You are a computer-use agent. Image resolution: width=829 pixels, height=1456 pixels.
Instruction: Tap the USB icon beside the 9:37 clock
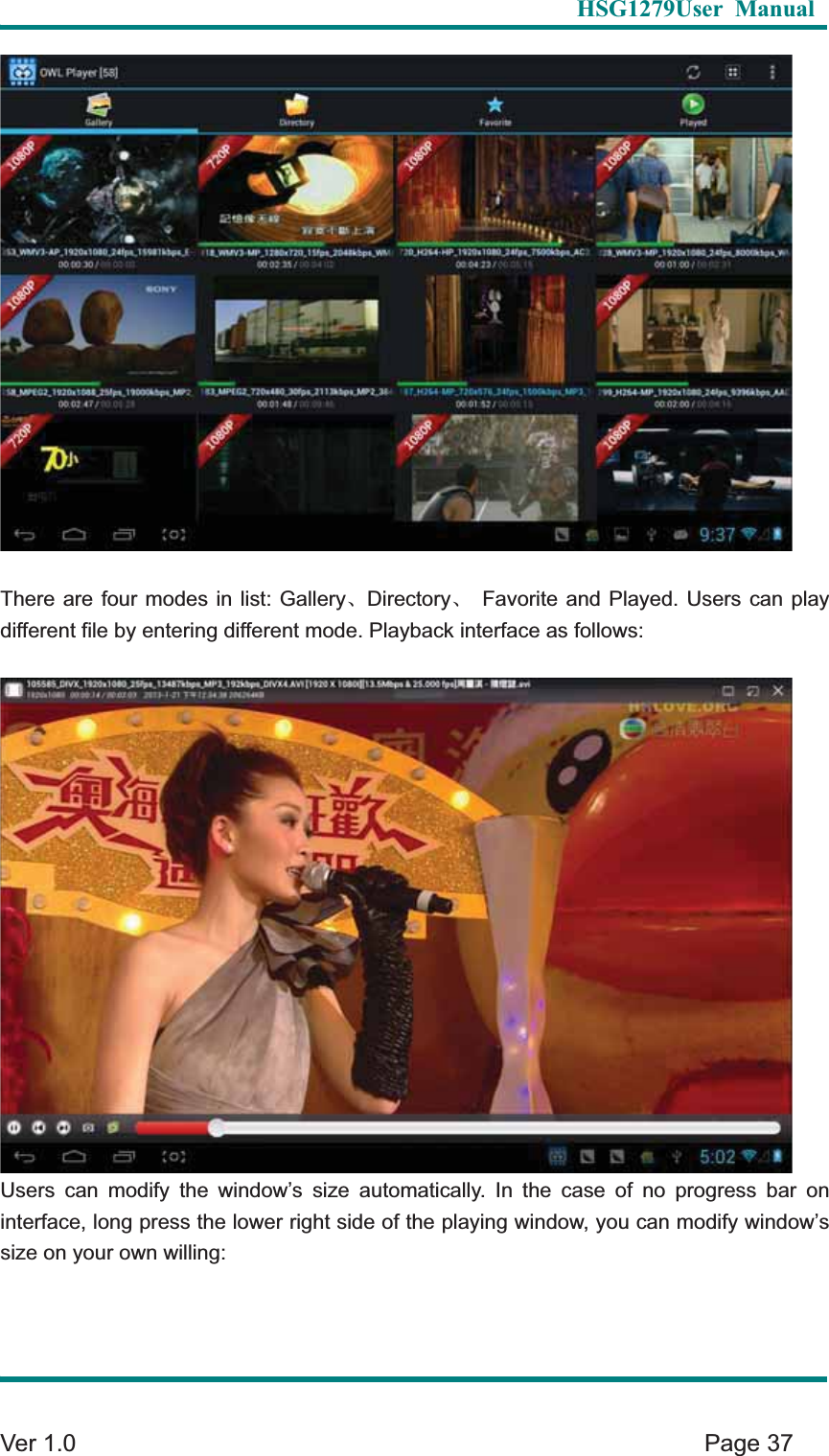pyautogui.click(x=651, y=535)
